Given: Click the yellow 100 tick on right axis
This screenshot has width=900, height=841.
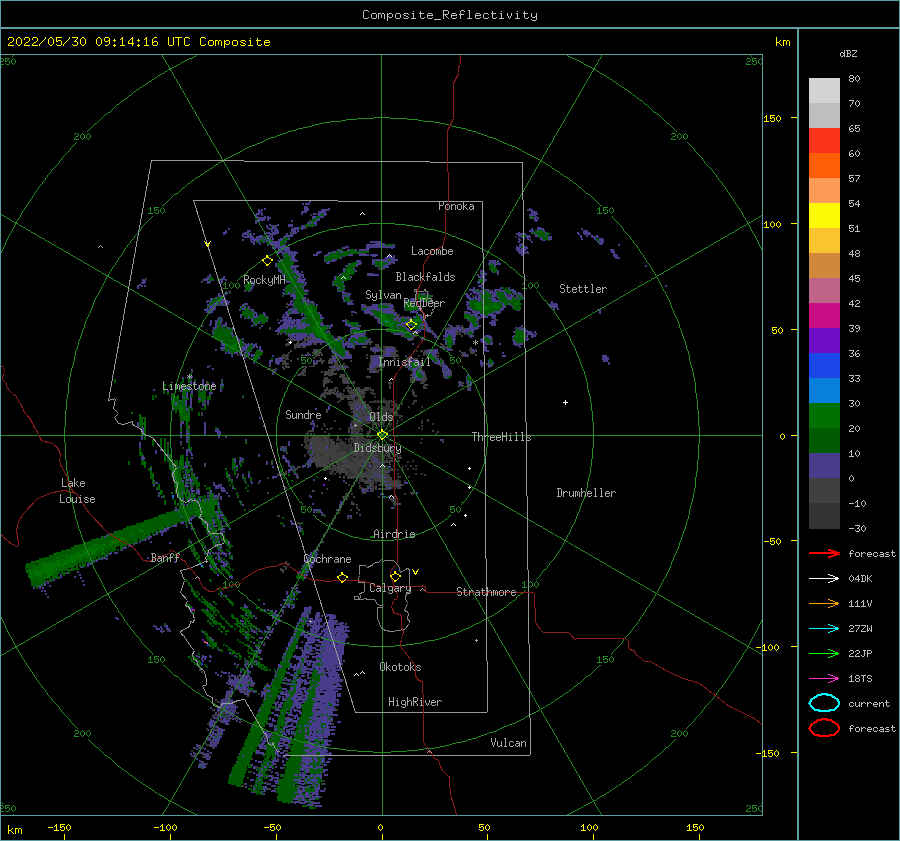Looking at the screenshot, I should (x=772, y=224).
